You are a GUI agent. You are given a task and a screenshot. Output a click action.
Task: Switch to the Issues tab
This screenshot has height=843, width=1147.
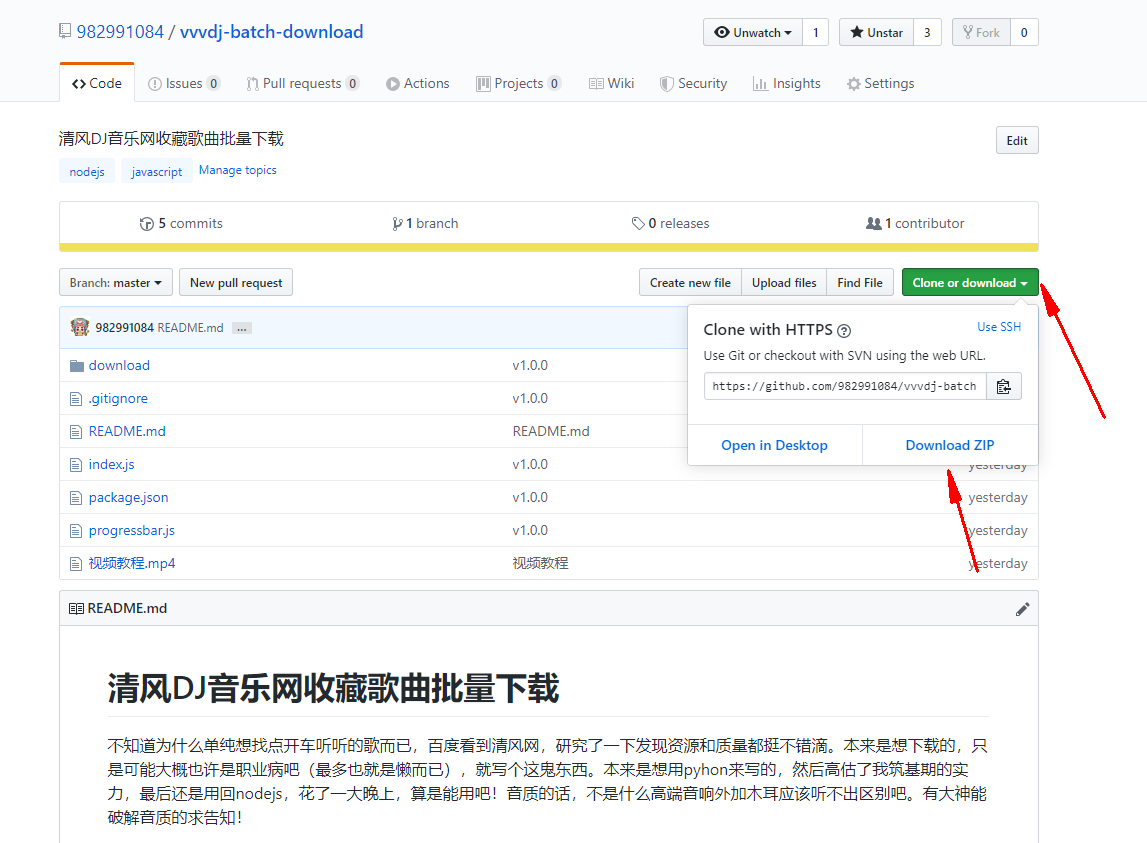[184, 83]
